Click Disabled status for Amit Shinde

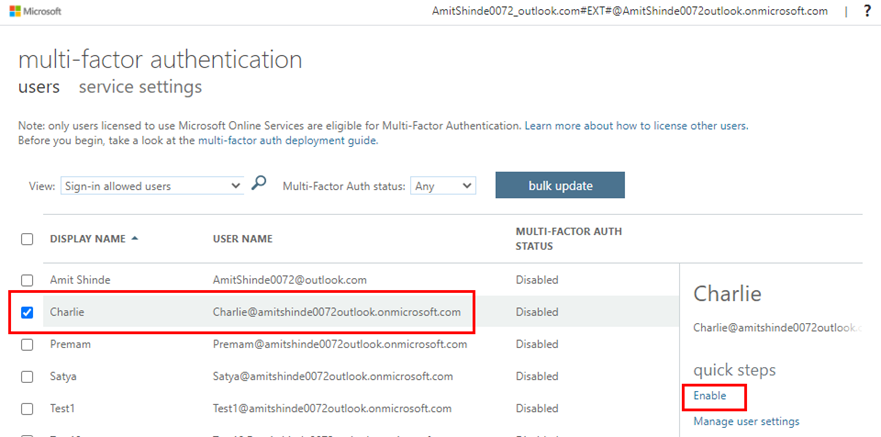tap(537, 280)
